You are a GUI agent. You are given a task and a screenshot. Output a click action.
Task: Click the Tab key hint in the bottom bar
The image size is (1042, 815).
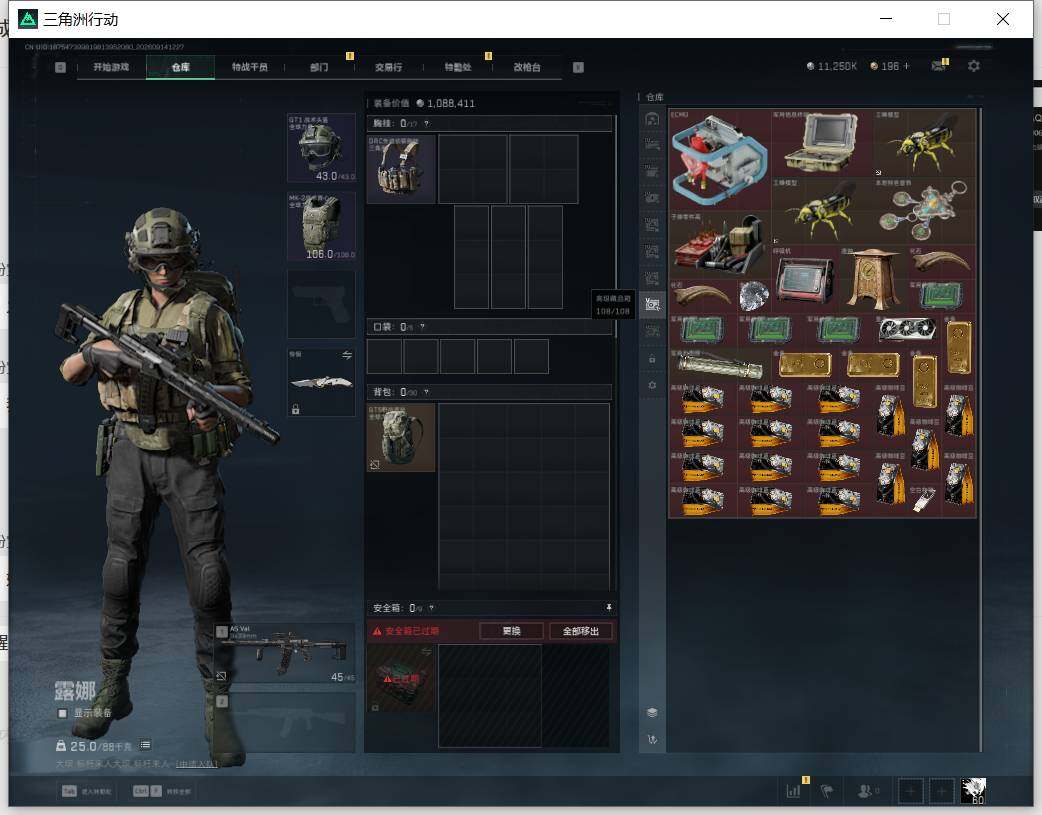pos(69,791)
